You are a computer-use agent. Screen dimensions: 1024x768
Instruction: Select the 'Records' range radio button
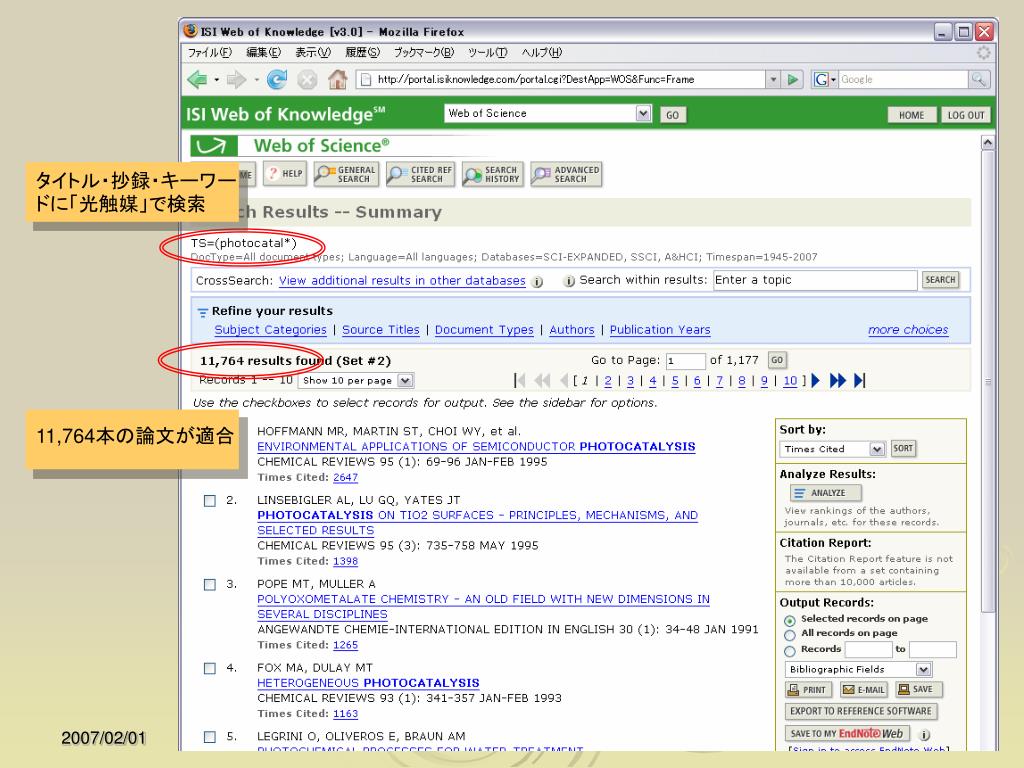pos(790,650)
